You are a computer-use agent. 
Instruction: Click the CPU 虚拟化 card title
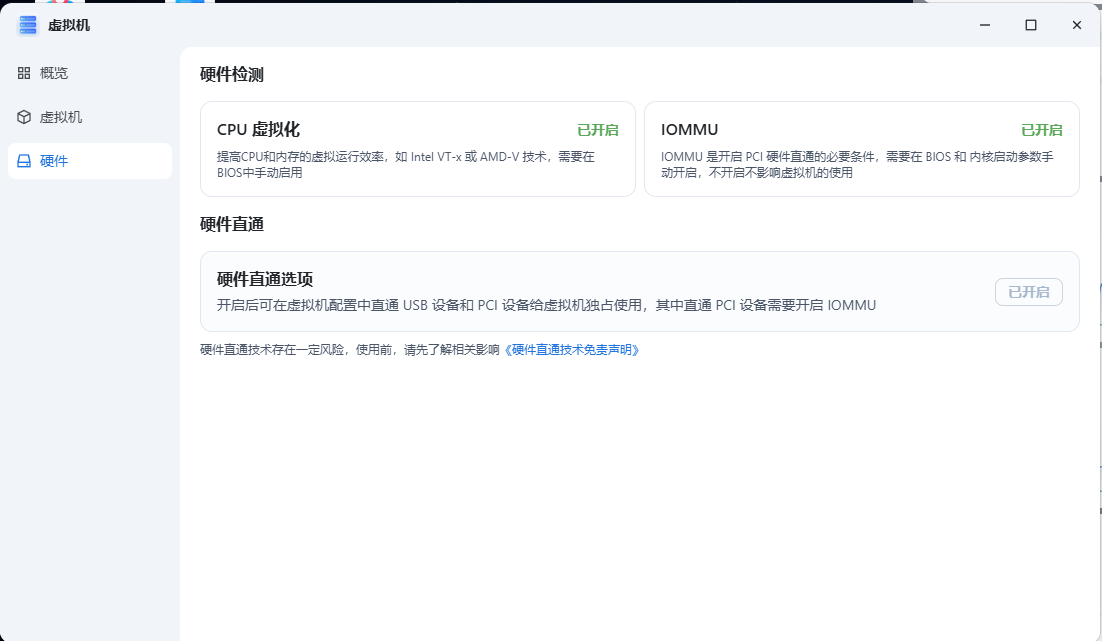pos(258,130)
